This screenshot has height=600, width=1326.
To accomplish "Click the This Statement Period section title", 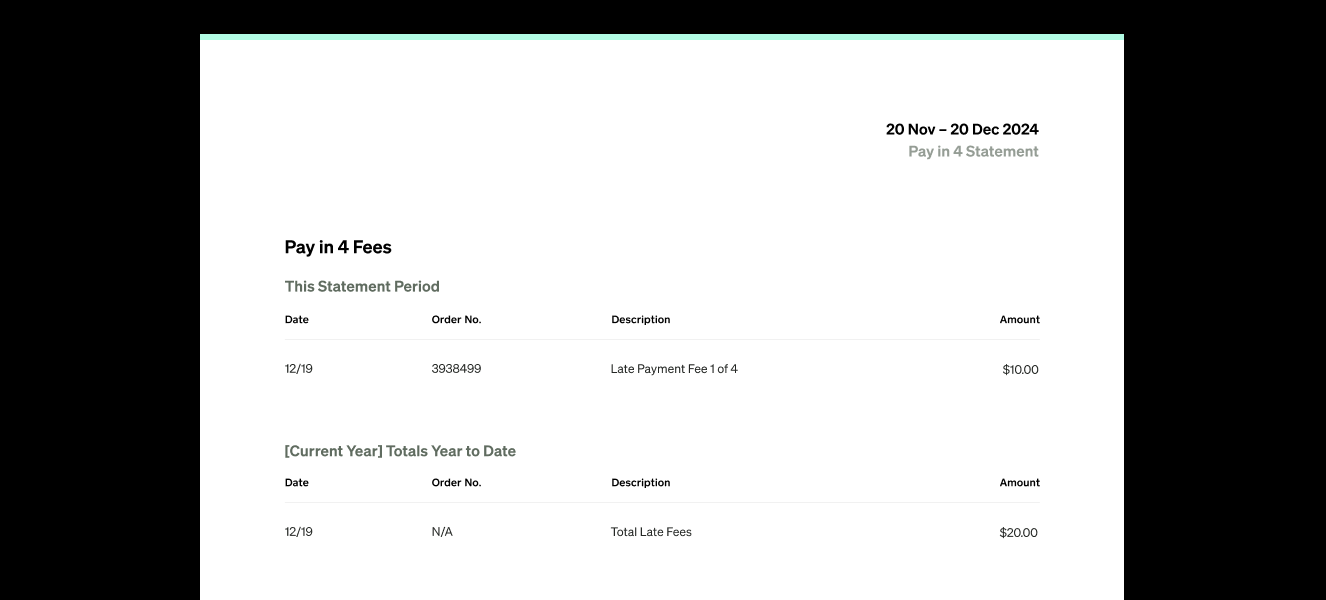I will [362, 286].
